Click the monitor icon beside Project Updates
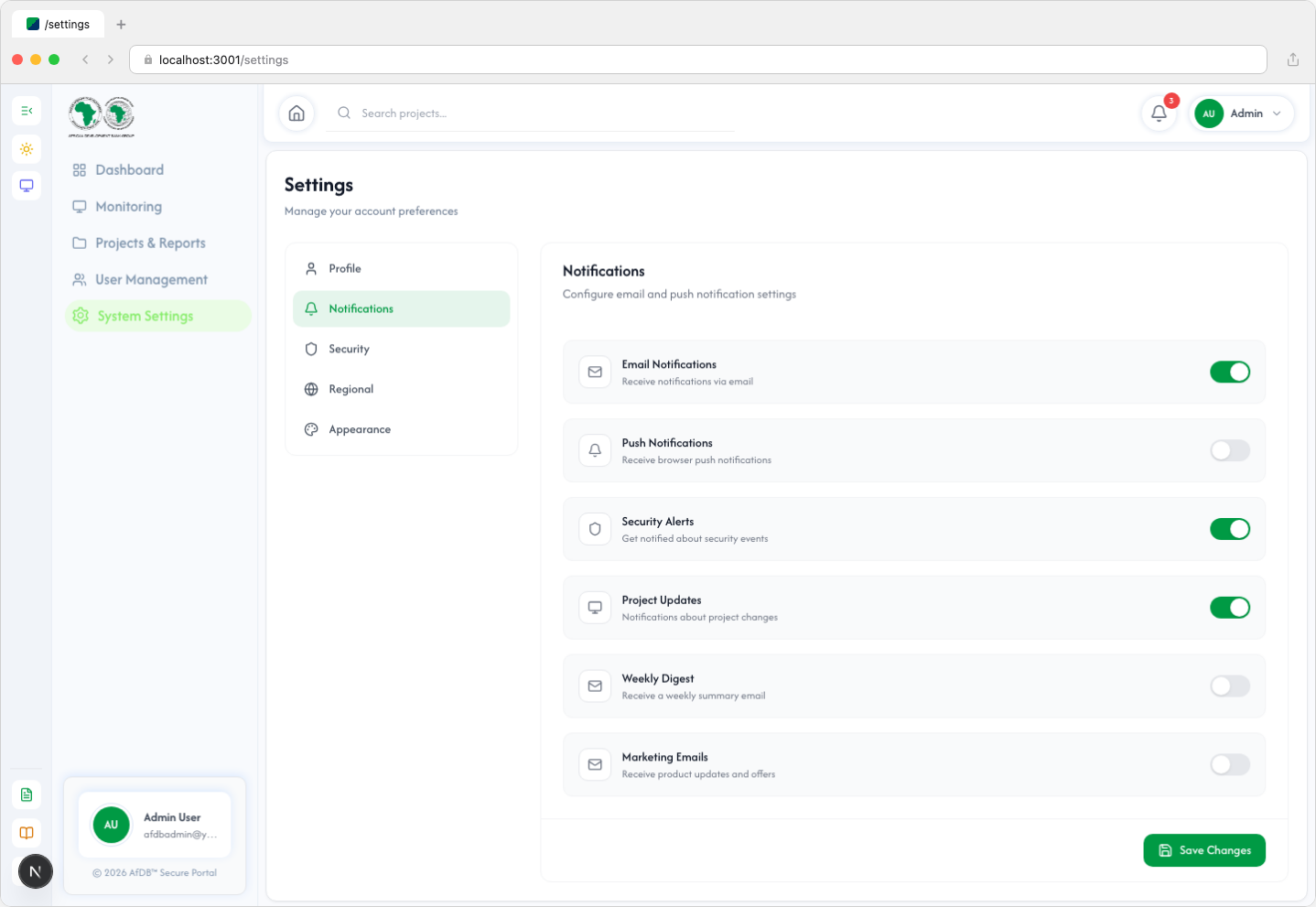This screenshot has width=1316, height=907. pos(595,608)
